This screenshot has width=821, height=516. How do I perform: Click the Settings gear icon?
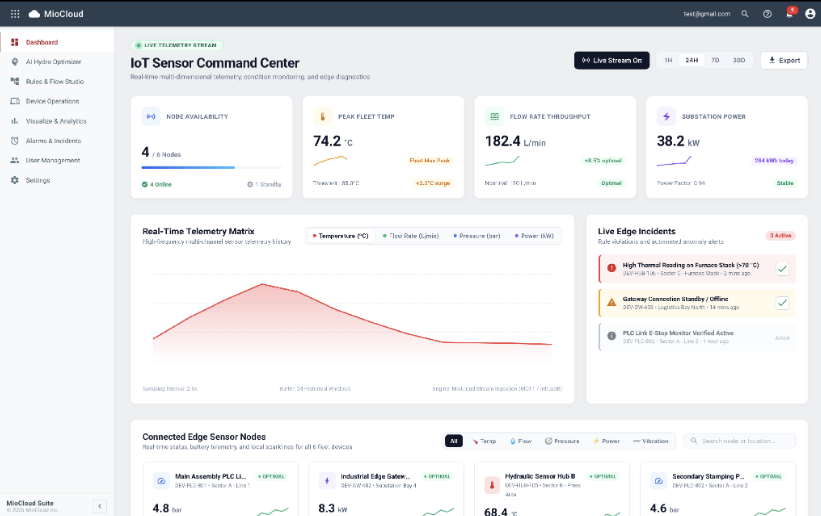pos(15,180)
